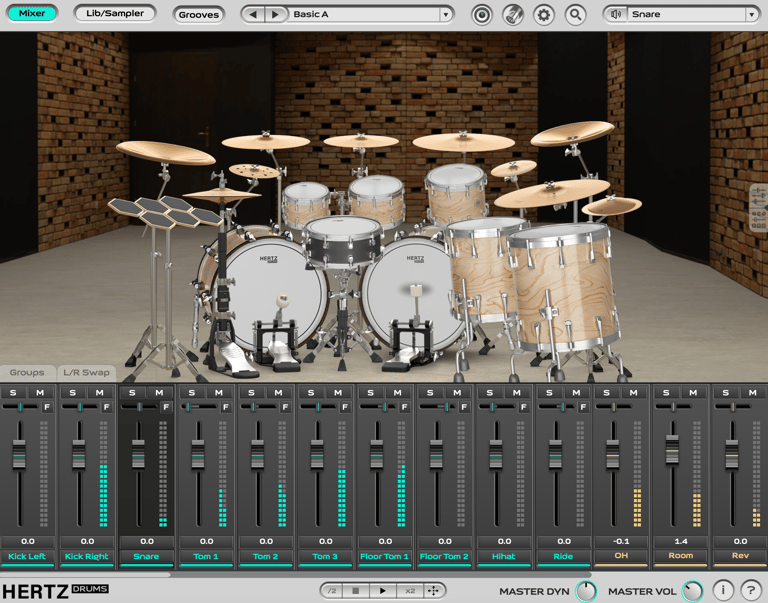The width and height of the screenshot is (768, 603).
Task: Select next preset arrow
Action: (275, 14)
